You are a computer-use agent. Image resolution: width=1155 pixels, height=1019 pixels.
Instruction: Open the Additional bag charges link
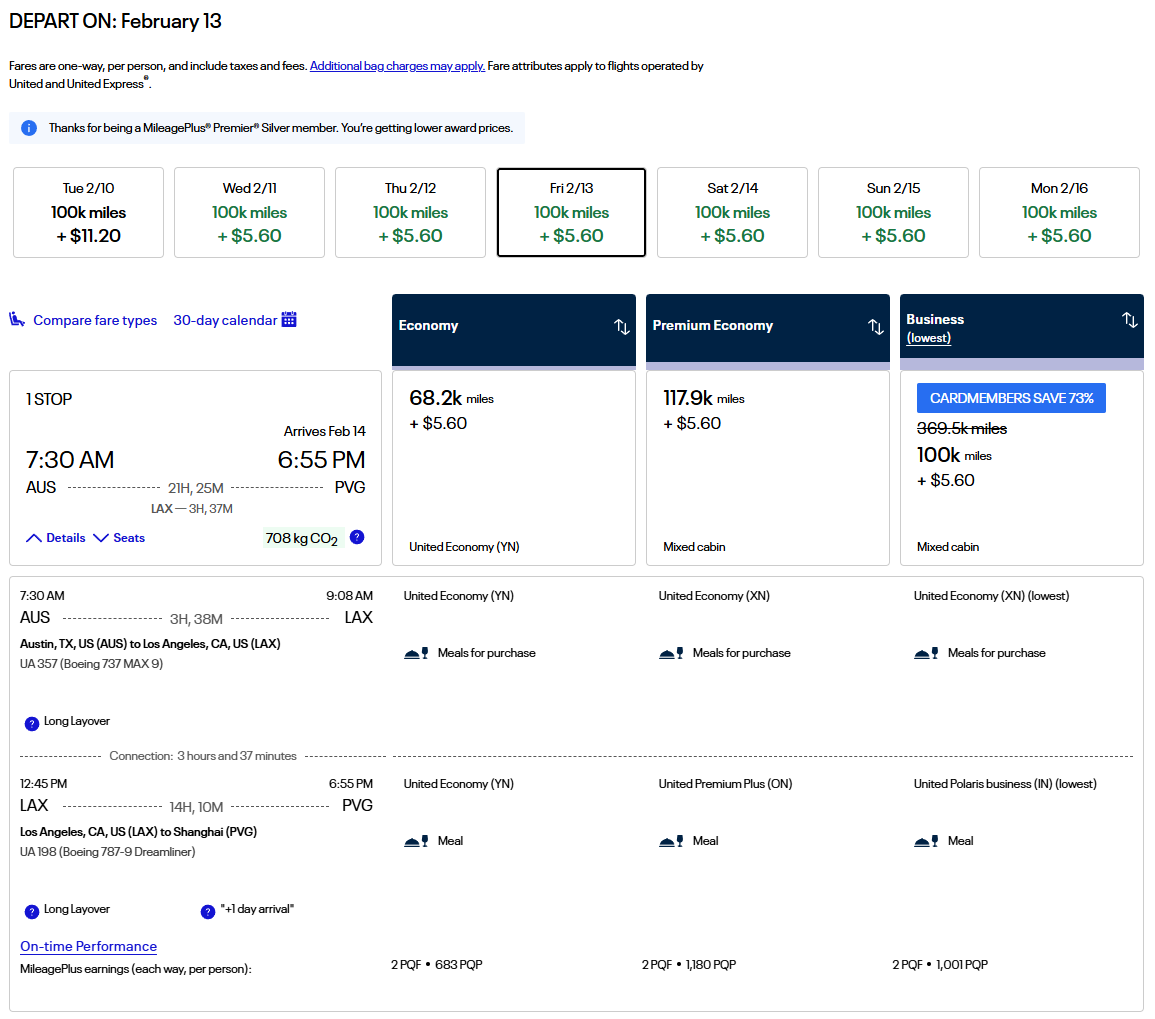397,66
